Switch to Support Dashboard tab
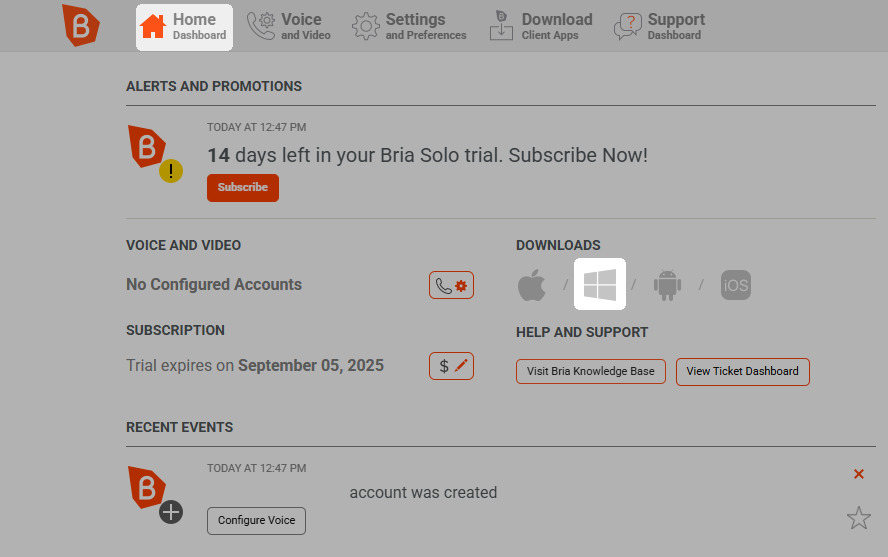 (660, 27)
